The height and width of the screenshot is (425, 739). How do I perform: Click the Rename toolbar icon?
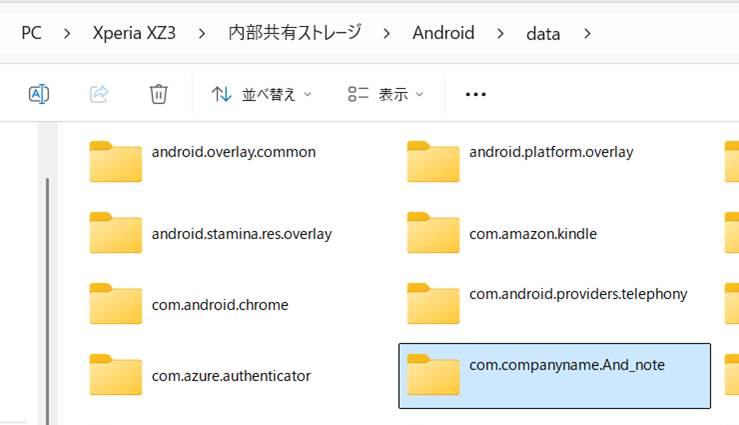click(x=39, y=94)
